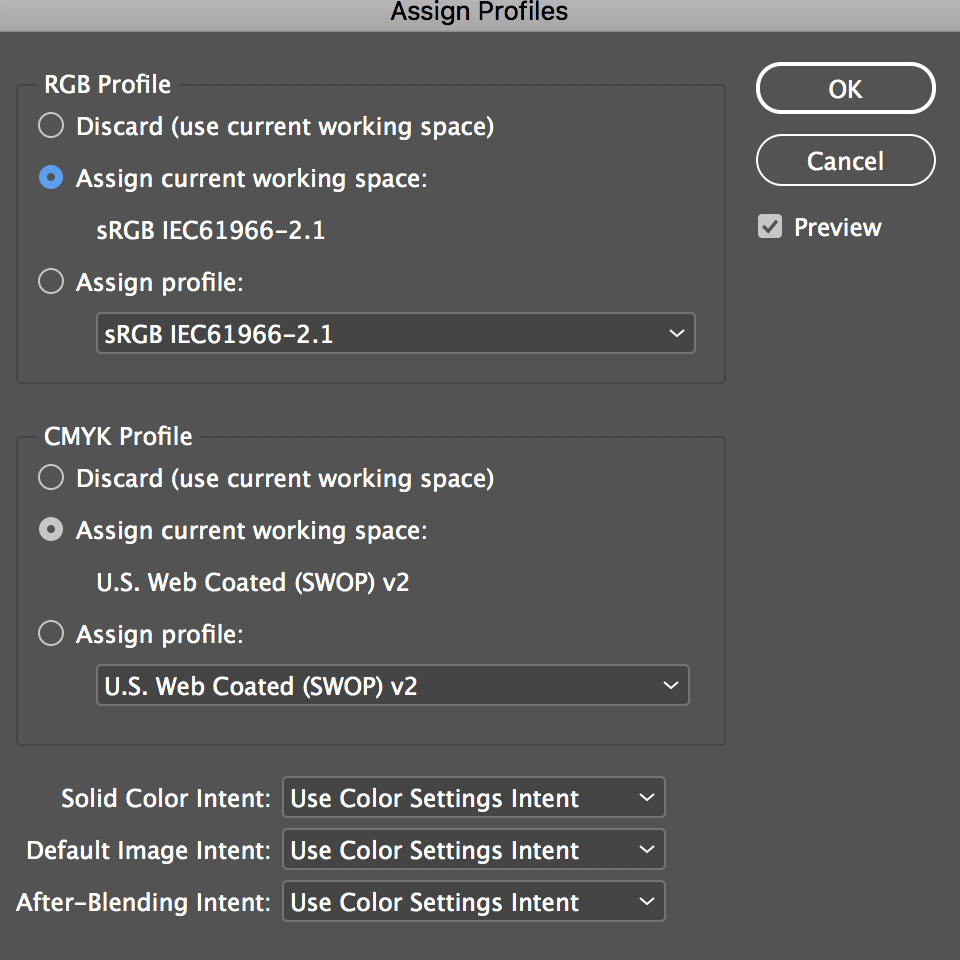The height and width of the screenshot is (960, 960).
Task: Click the CMYK Profile group heading
Action: click(x=118, y=436)
